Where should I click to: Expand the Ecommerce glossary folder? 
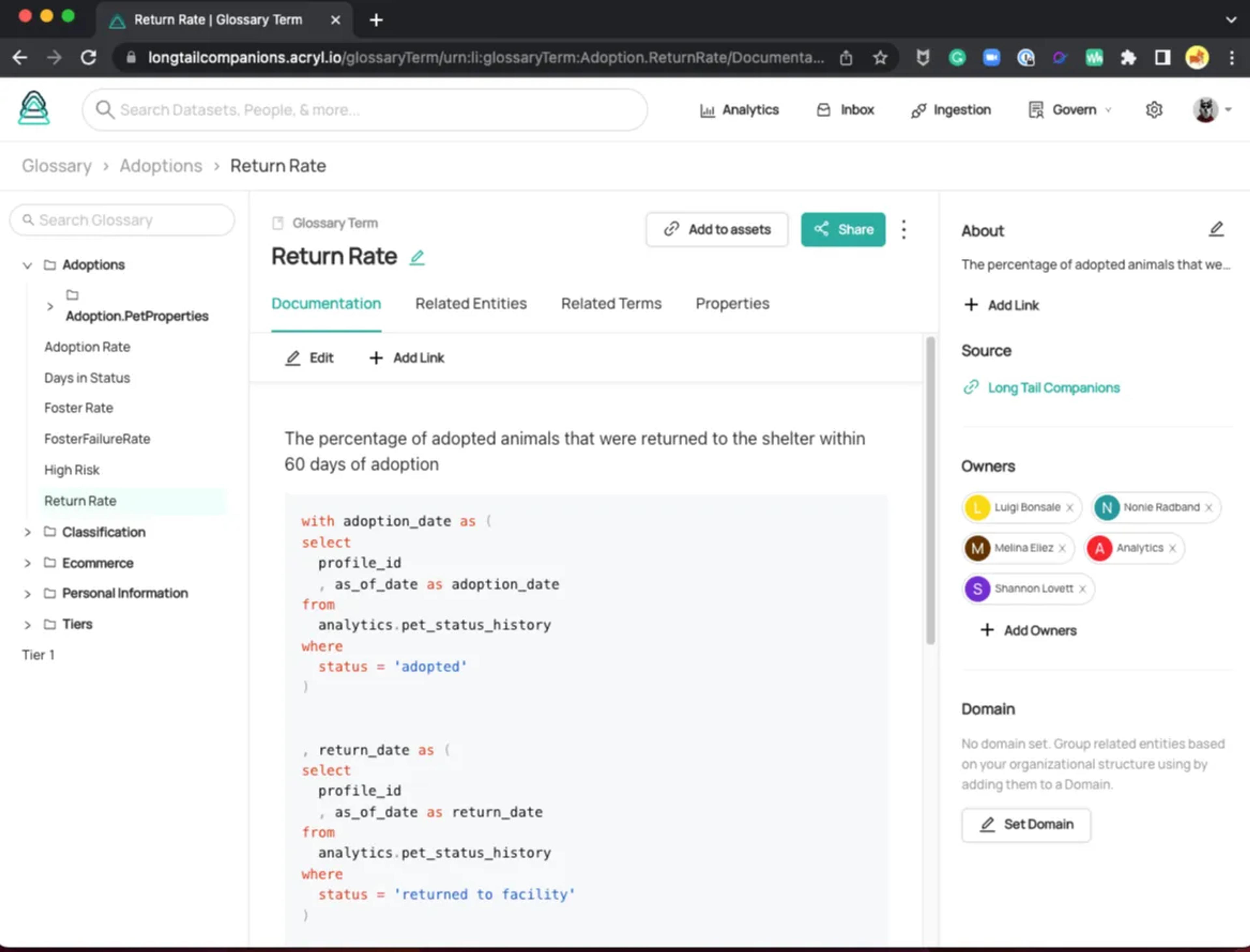[27, 562]
